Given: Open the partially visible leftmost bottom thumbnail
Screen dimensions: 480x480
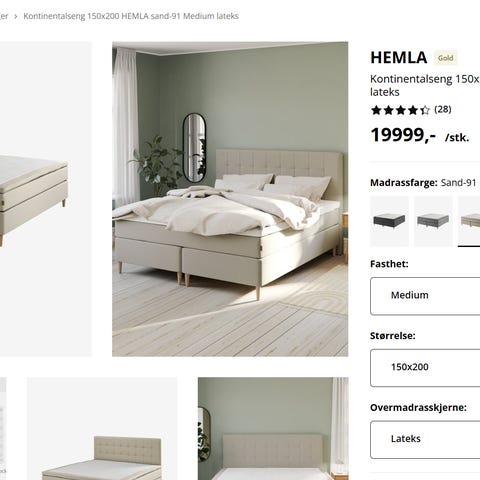Looking at the screenshot, I should [3, 429].
